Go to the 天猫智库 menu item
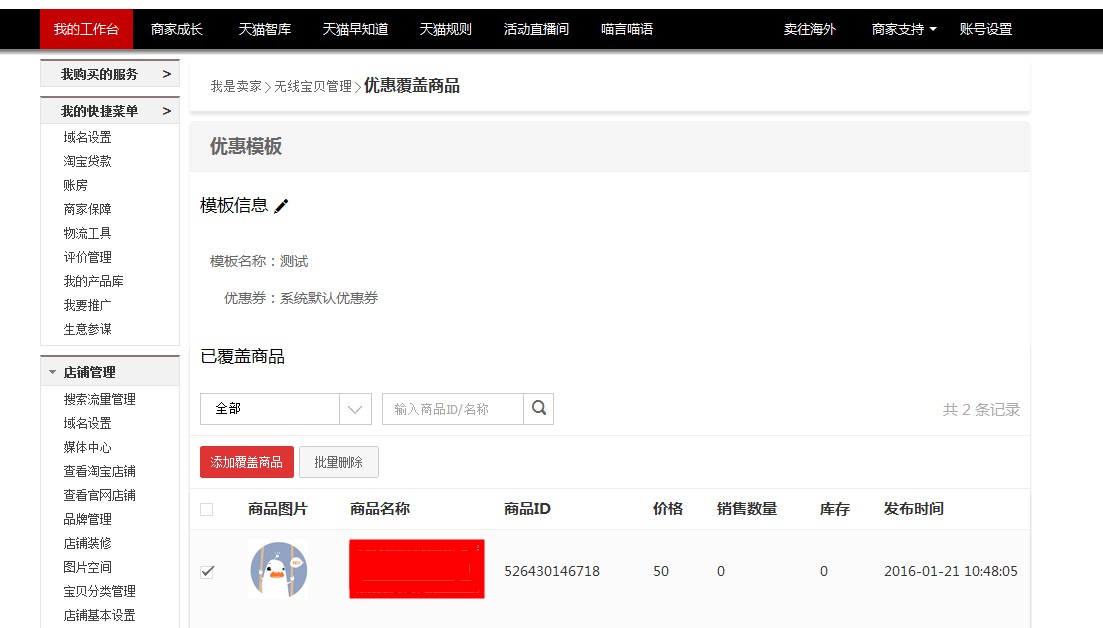The image size is (1103, 628). (264, 30)
